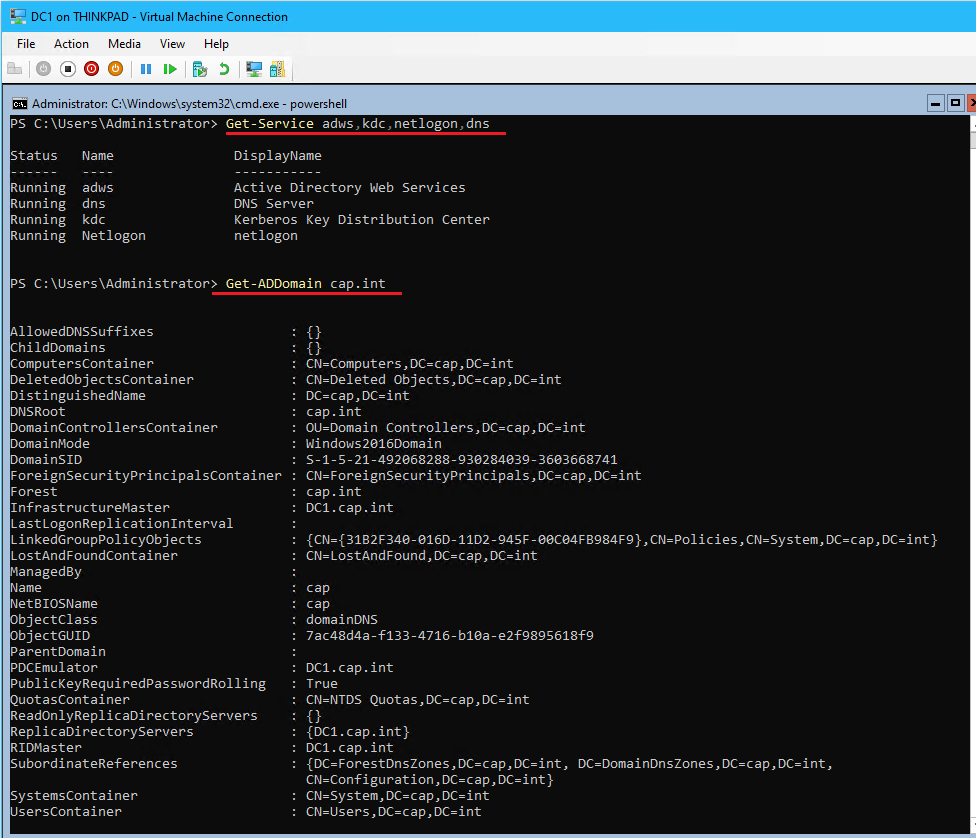Image resolution: width=976 pixels, height=838 pixels.
Task: Click the 'DomainMode' property name
Action: [50, 443]
